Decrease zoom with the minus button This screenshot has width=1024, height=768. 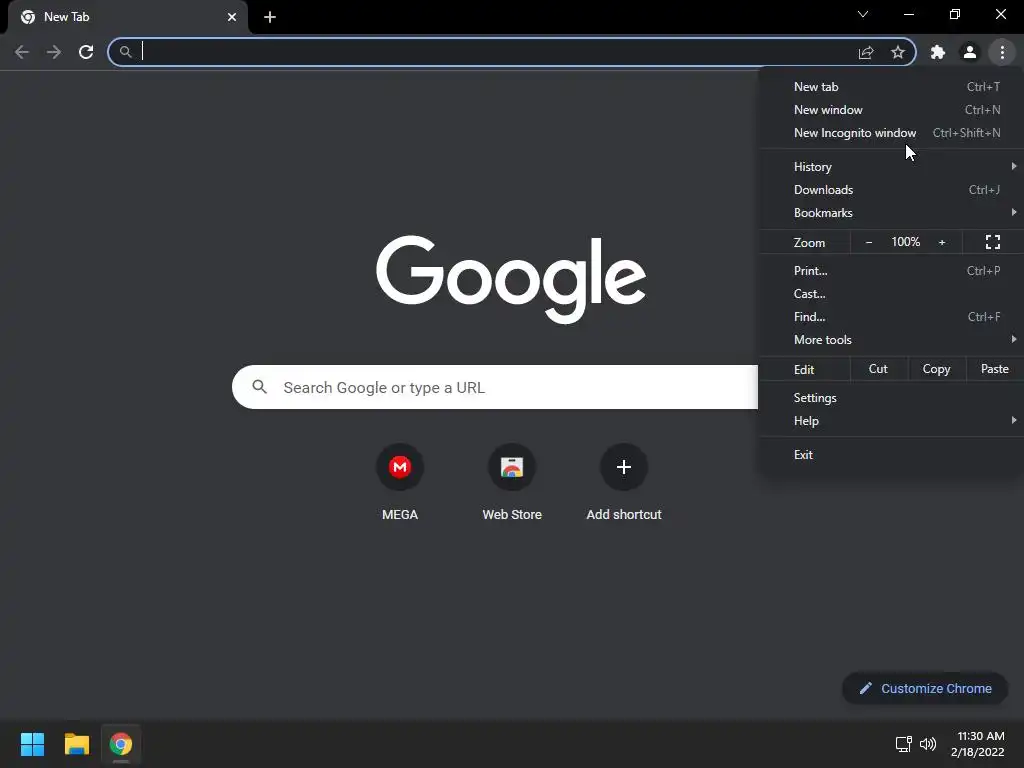pos(869,242)
